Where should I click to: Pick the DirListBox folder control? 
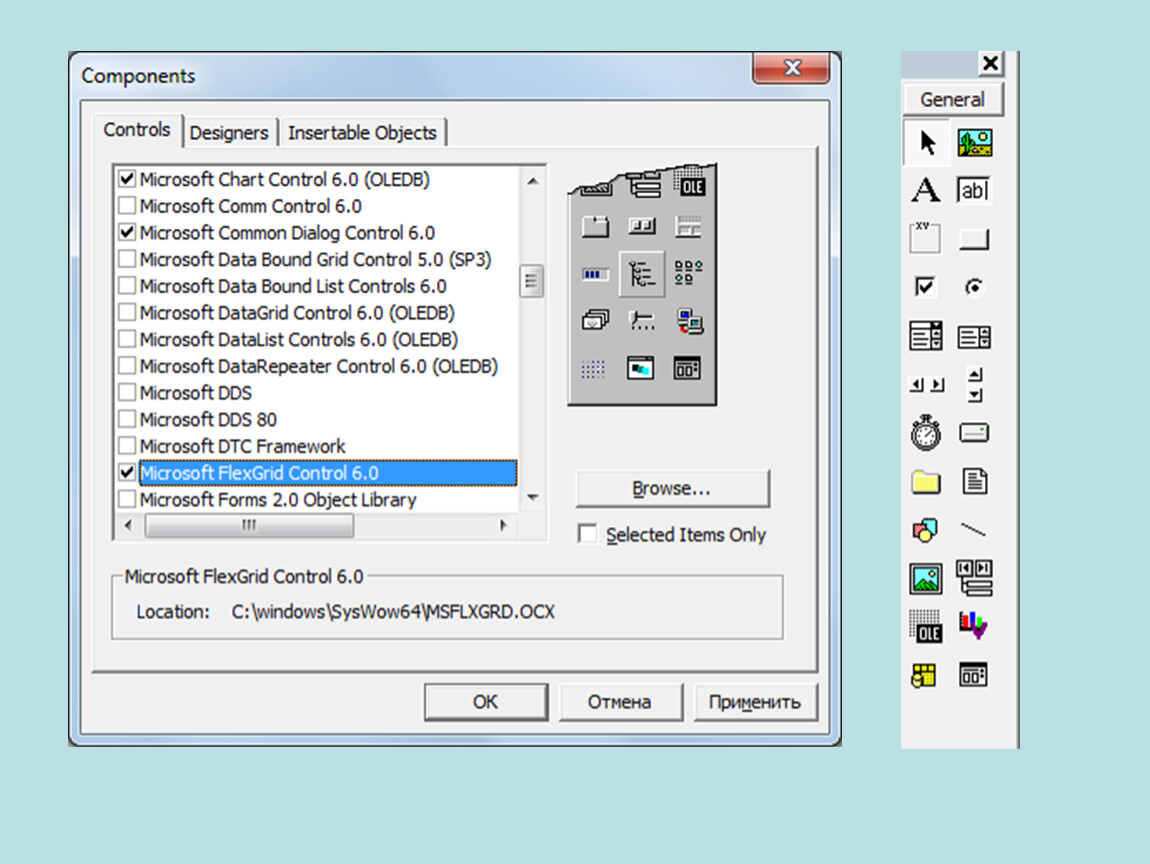926,482
